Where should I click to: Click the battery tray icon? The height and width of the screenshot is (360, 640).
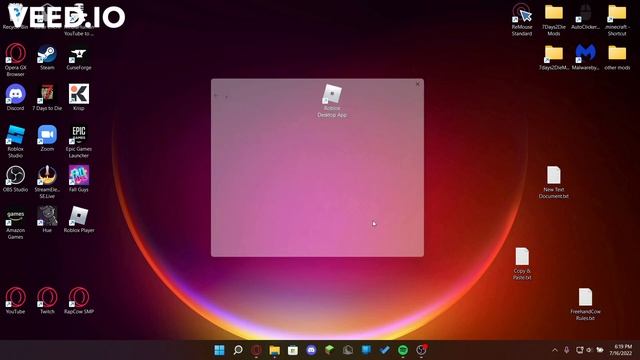pyautogui.click(x=600, y=350)
